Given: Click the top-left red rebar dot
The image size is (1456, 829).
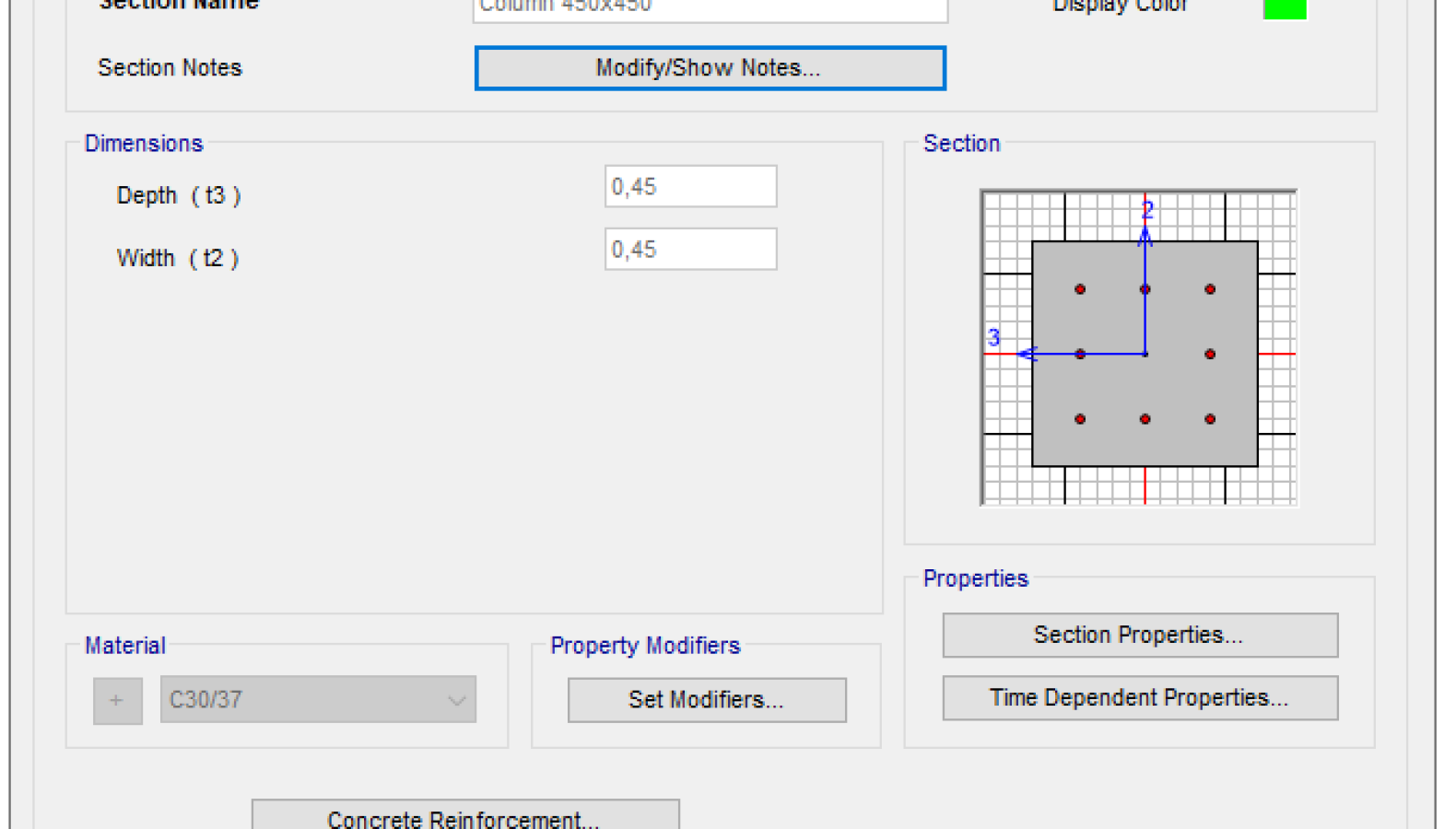Looking at the screenshot, I should click(1080, 289).
